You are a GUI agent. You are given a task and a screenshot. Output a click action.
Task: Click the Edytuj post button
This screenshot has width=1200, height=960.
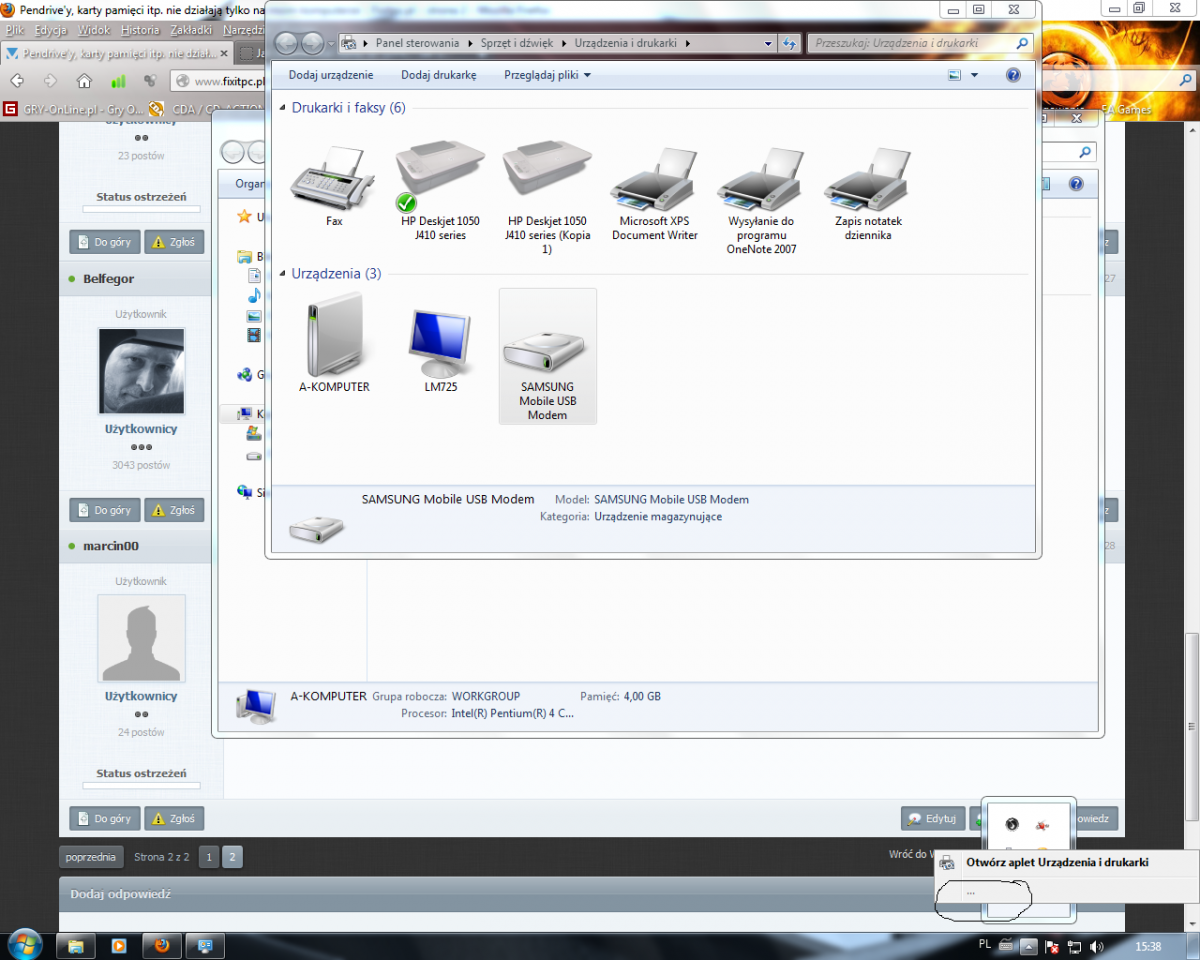(932, 819)
